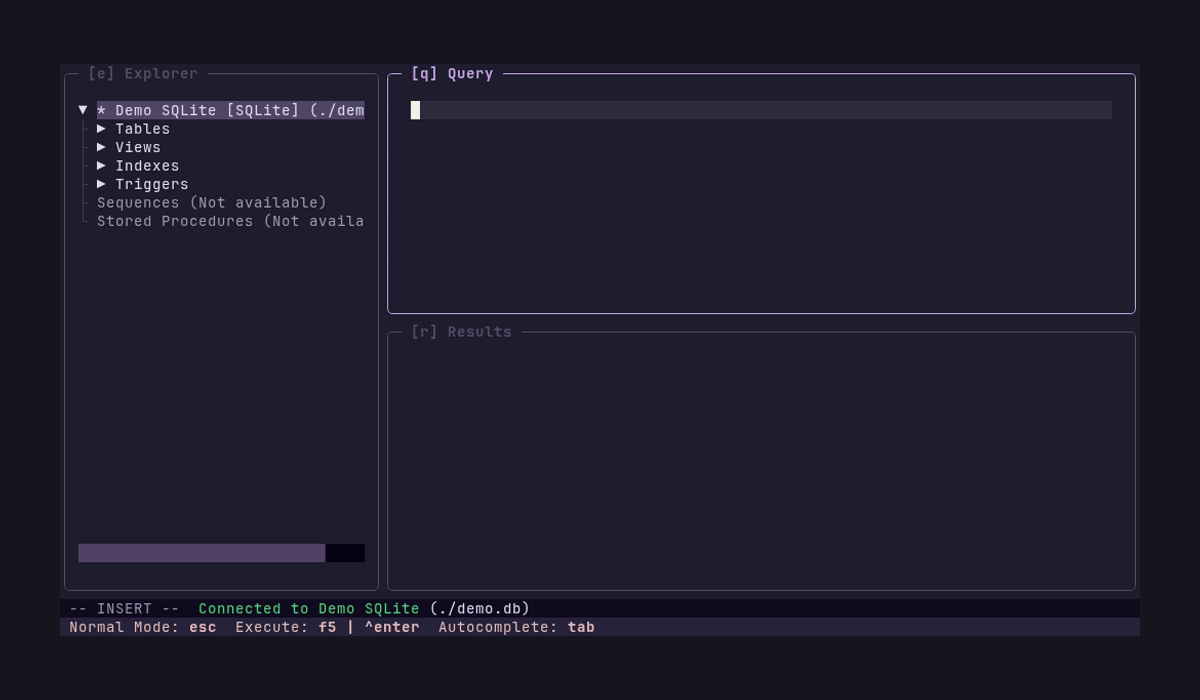Focus the [r] Results panel title

[461, 332]
